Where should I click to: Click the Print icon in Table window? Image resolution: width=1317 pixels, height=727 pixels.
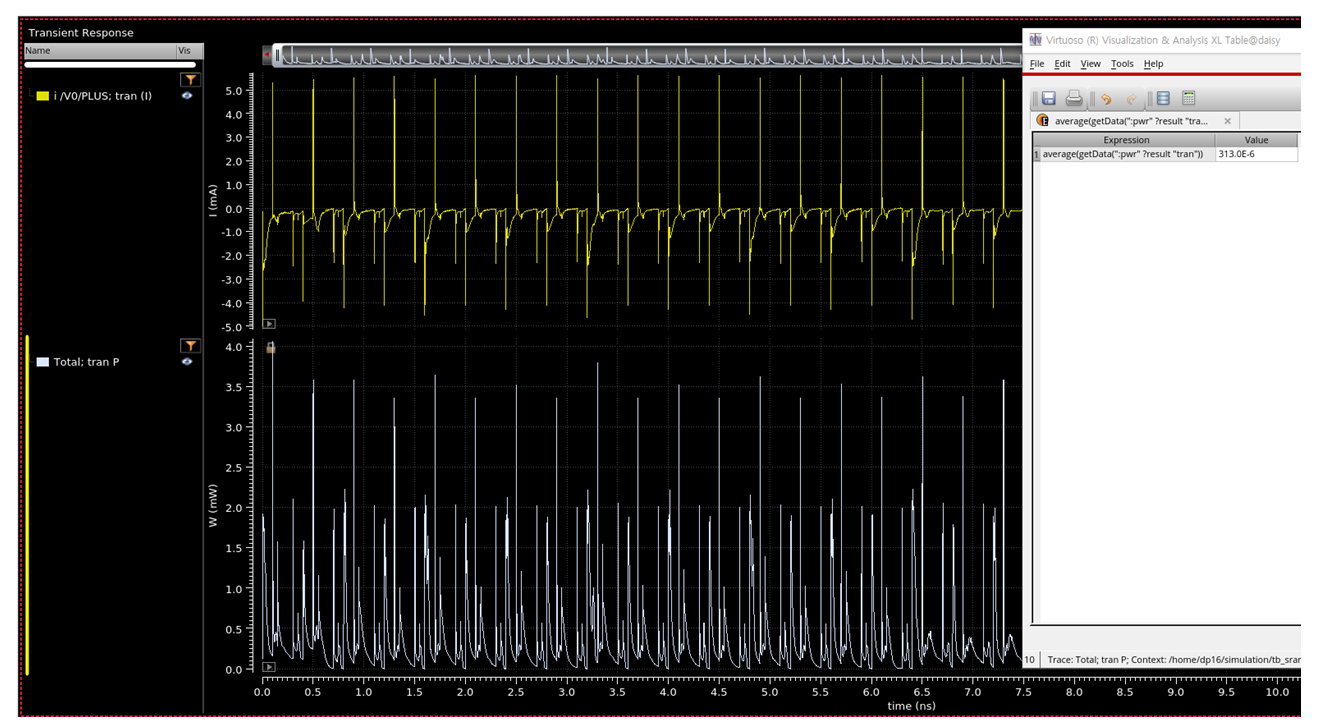[1073, 98]
